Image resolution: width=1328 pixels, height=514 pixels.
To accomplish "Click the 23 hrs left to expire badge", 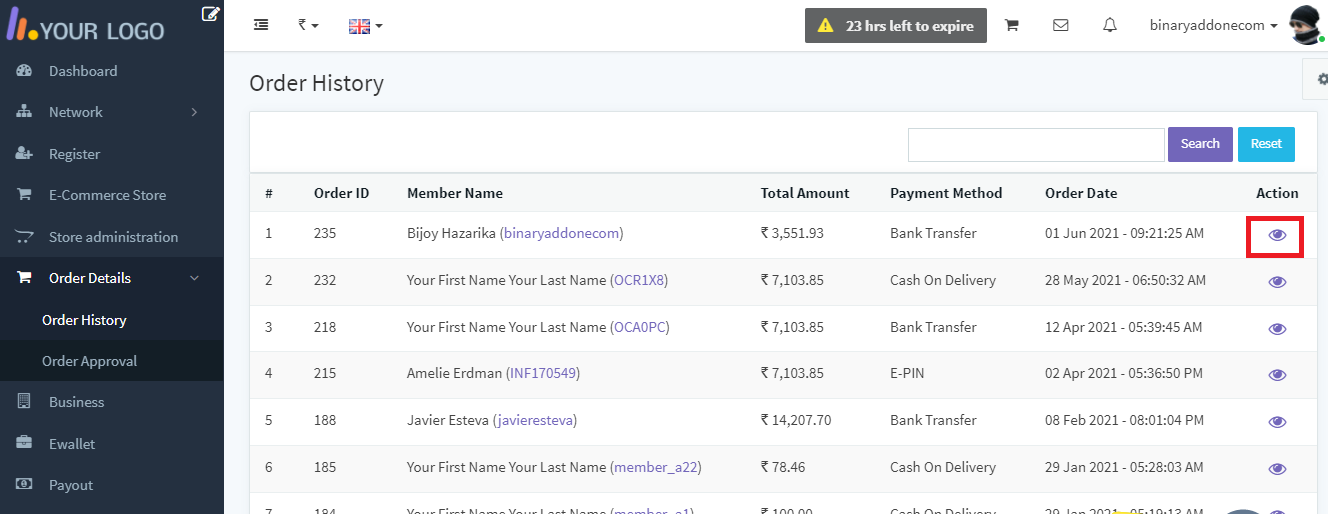I will click(x=896, y=26).
